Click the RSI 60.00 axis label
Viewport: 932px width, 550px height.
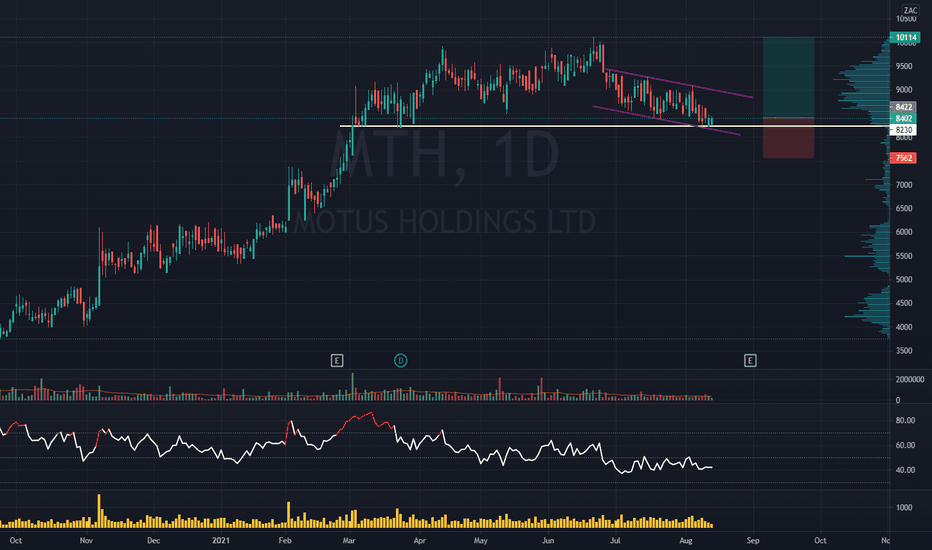[905, 445]
